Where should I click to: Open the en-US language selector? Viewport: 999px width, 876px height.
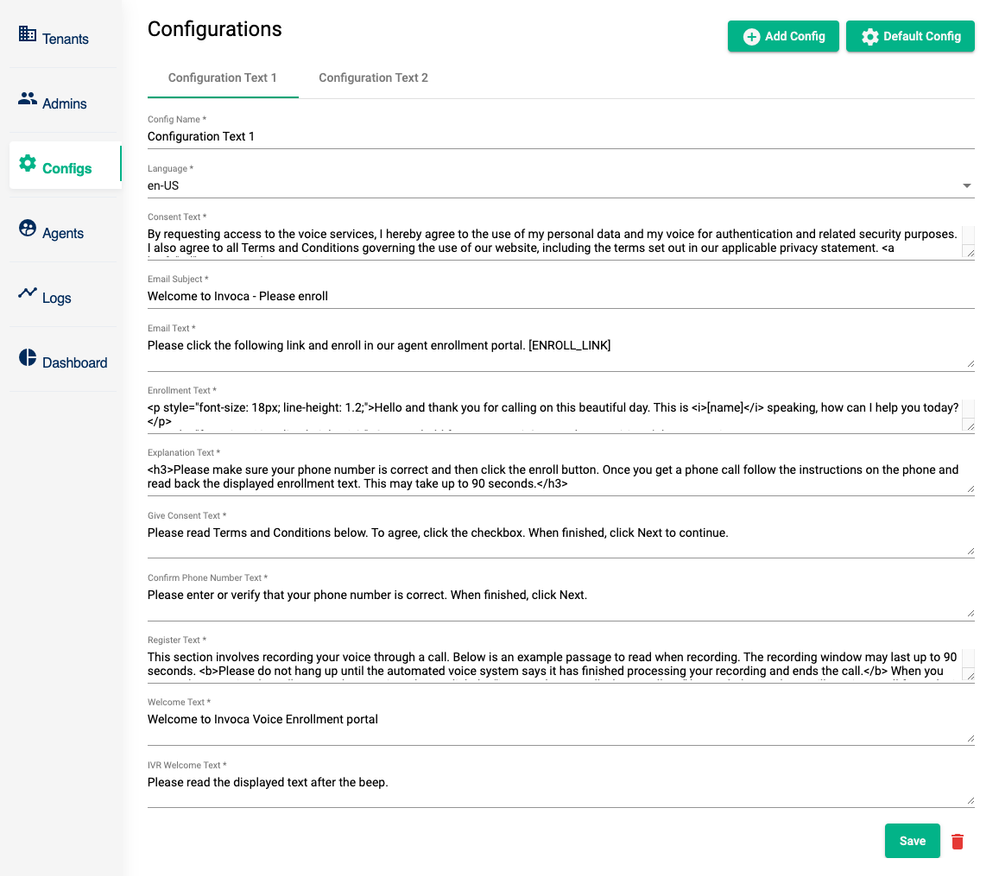[561, 186]
